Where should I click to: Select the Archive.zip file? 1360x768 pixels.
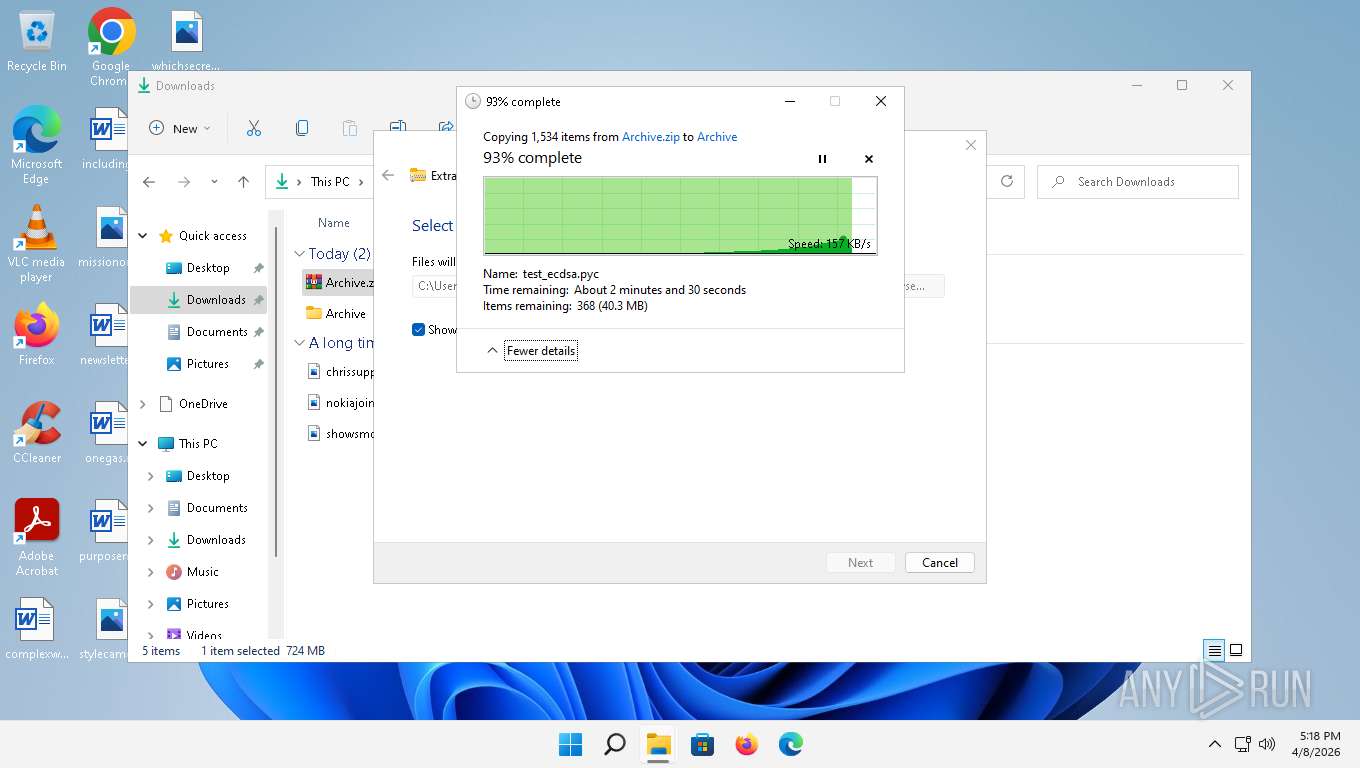(x=337, y=283)
